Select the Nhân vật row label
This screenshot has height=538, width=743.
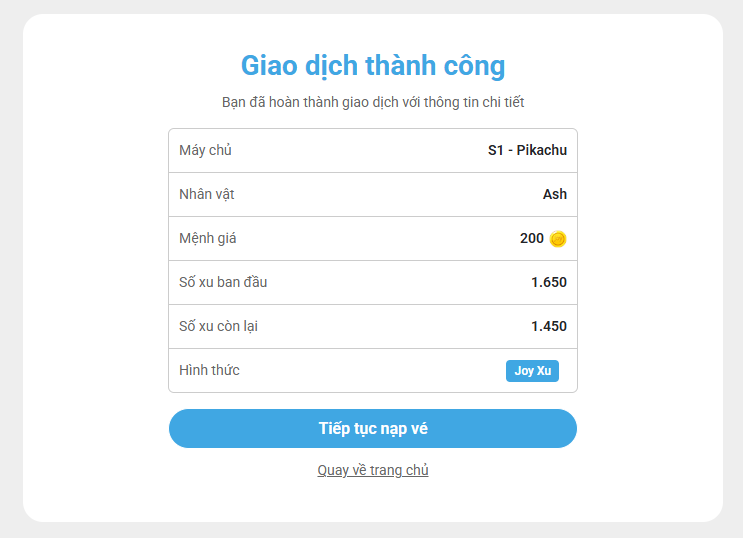point(207,194)
